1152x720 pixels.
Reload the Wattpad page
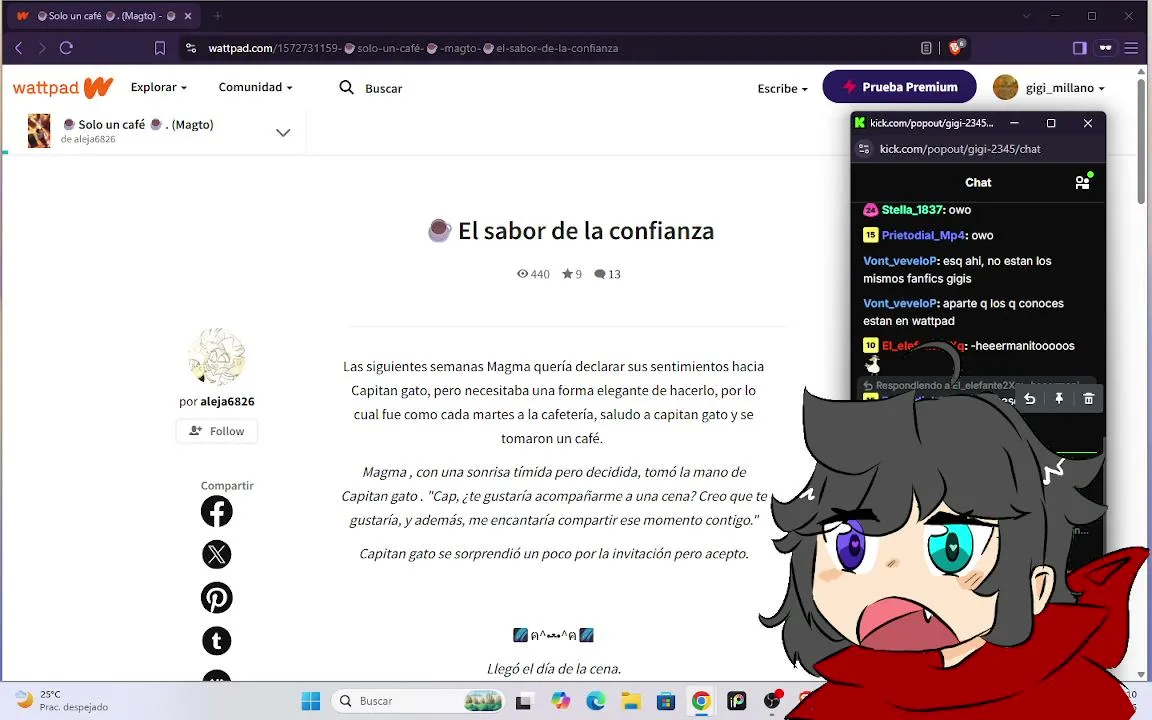click(66, 48)
